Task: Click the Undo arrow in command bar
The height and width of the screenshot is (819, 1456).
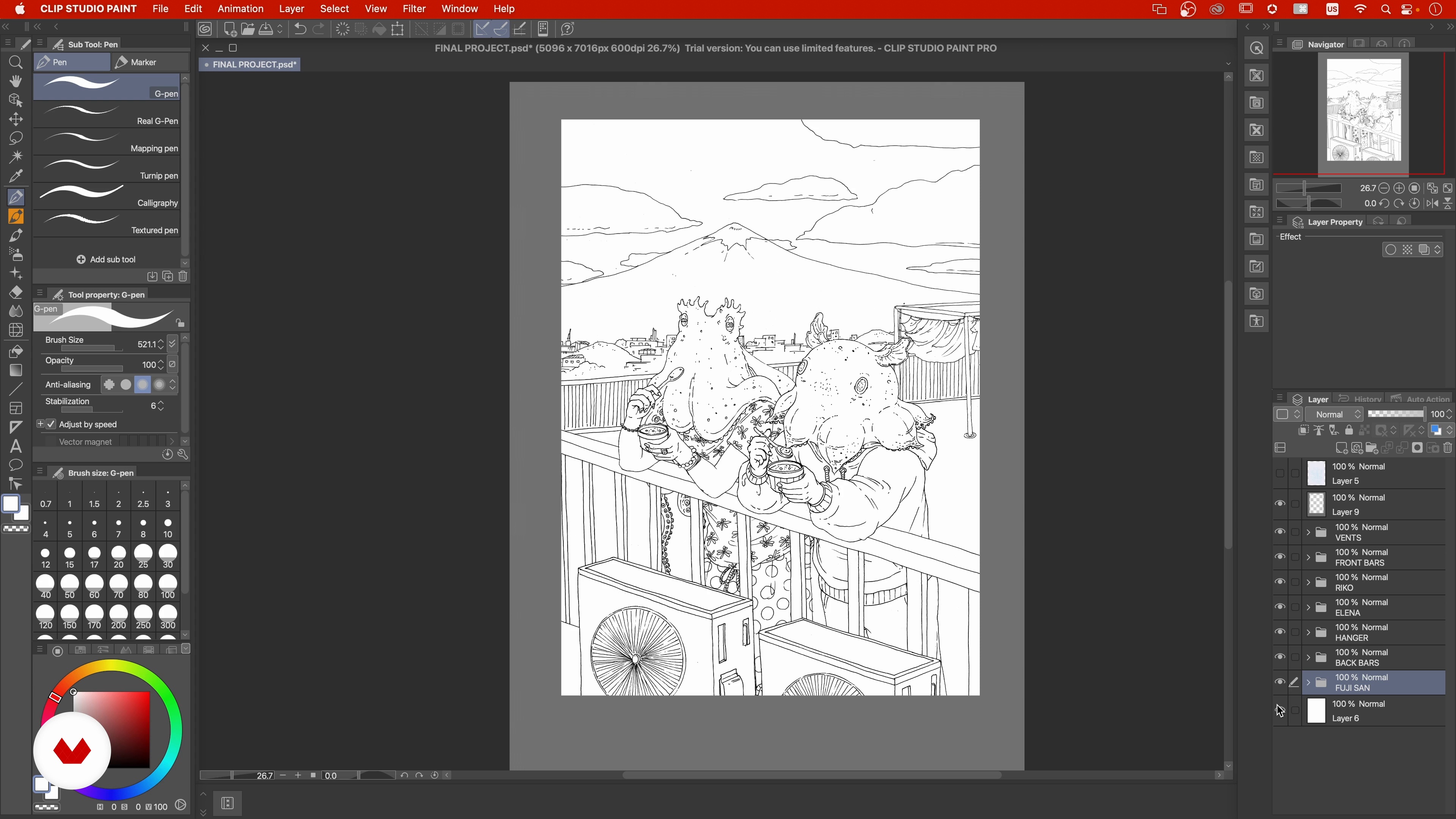Action: coord(300,29)
